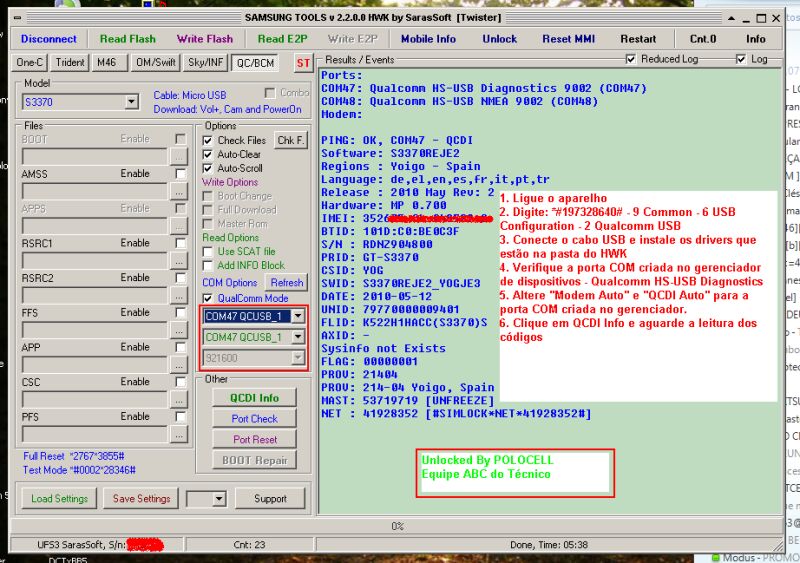
Task: Click the AMSS file path field
Action: click(94, 192)
